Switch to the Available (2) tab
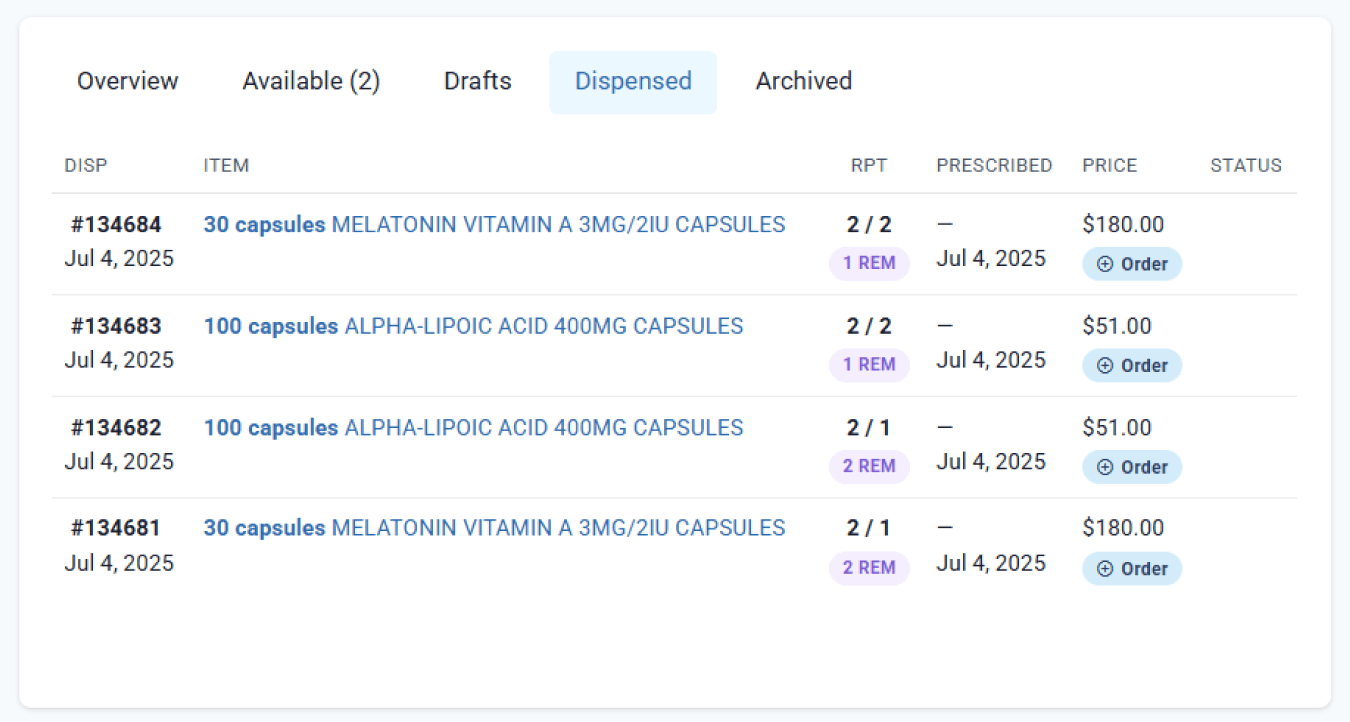Image resolution: width=1350 pixels, height=722 pixels. tap(311, 82)
